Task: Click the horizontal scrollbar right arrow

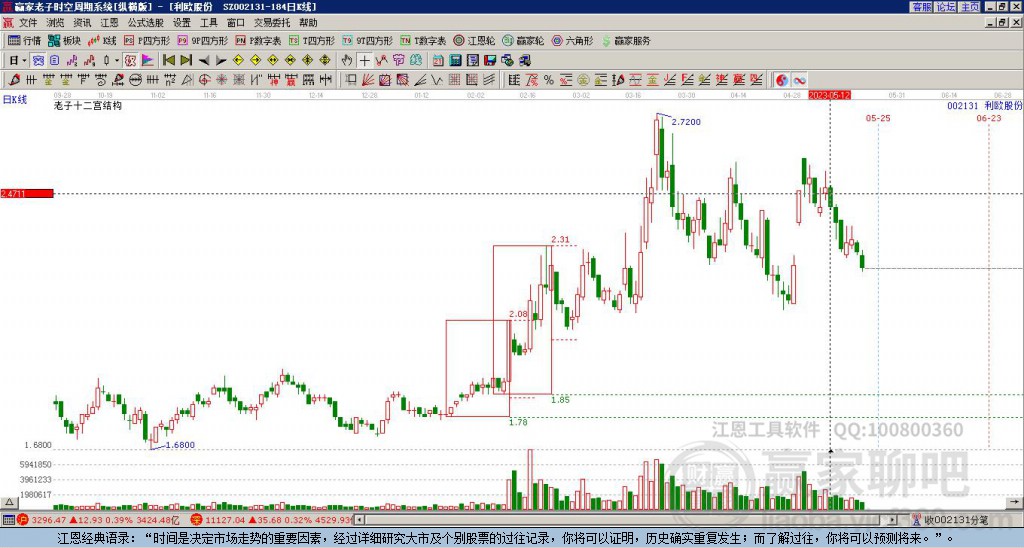Action: [x=892, y=520]
